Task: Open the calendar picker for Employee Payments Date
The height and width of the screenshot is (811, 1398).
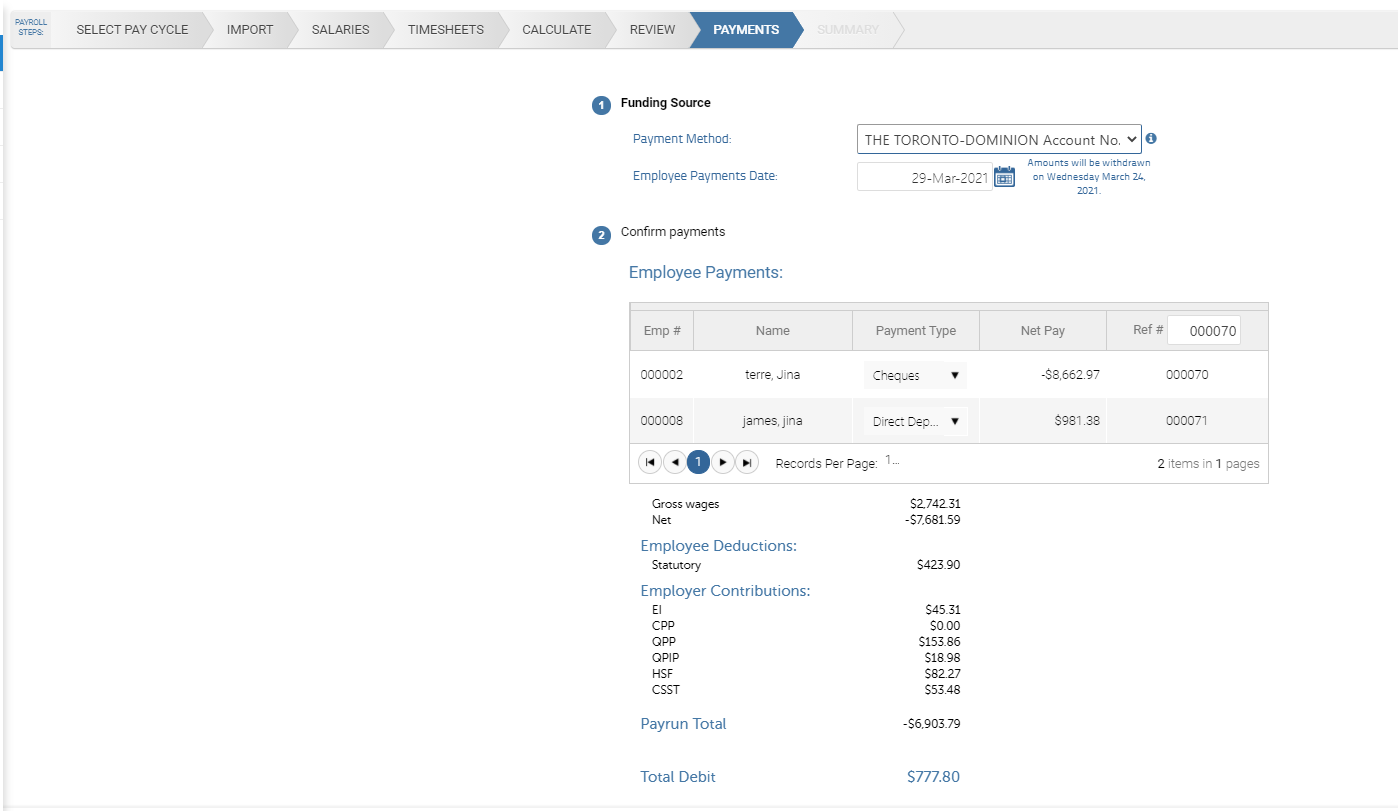Action: click(1004, 175)
